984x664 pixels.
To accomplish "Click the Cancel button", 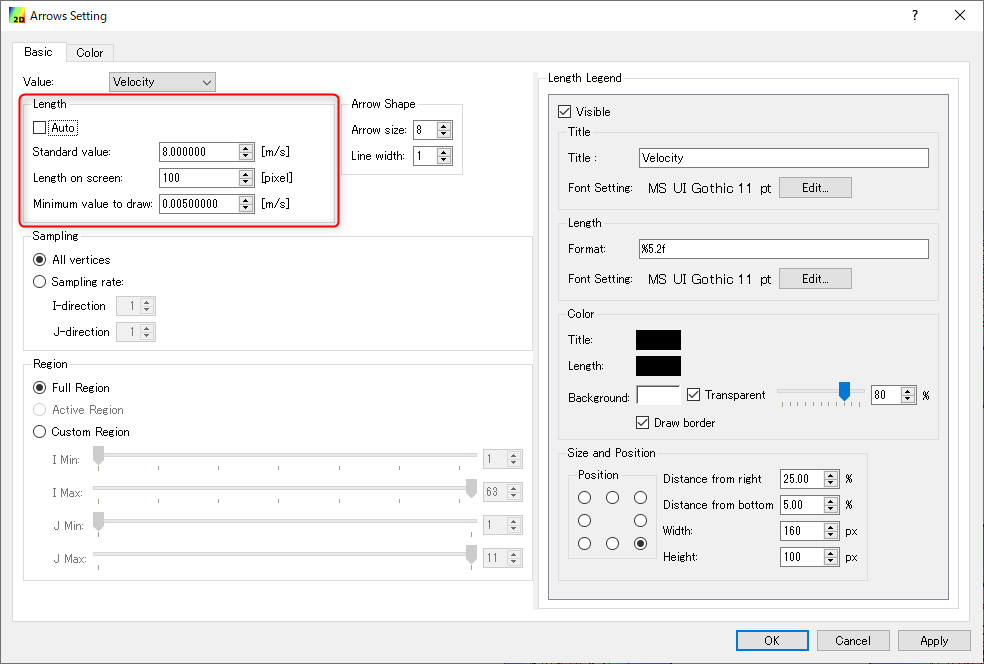I will [853, 641].
